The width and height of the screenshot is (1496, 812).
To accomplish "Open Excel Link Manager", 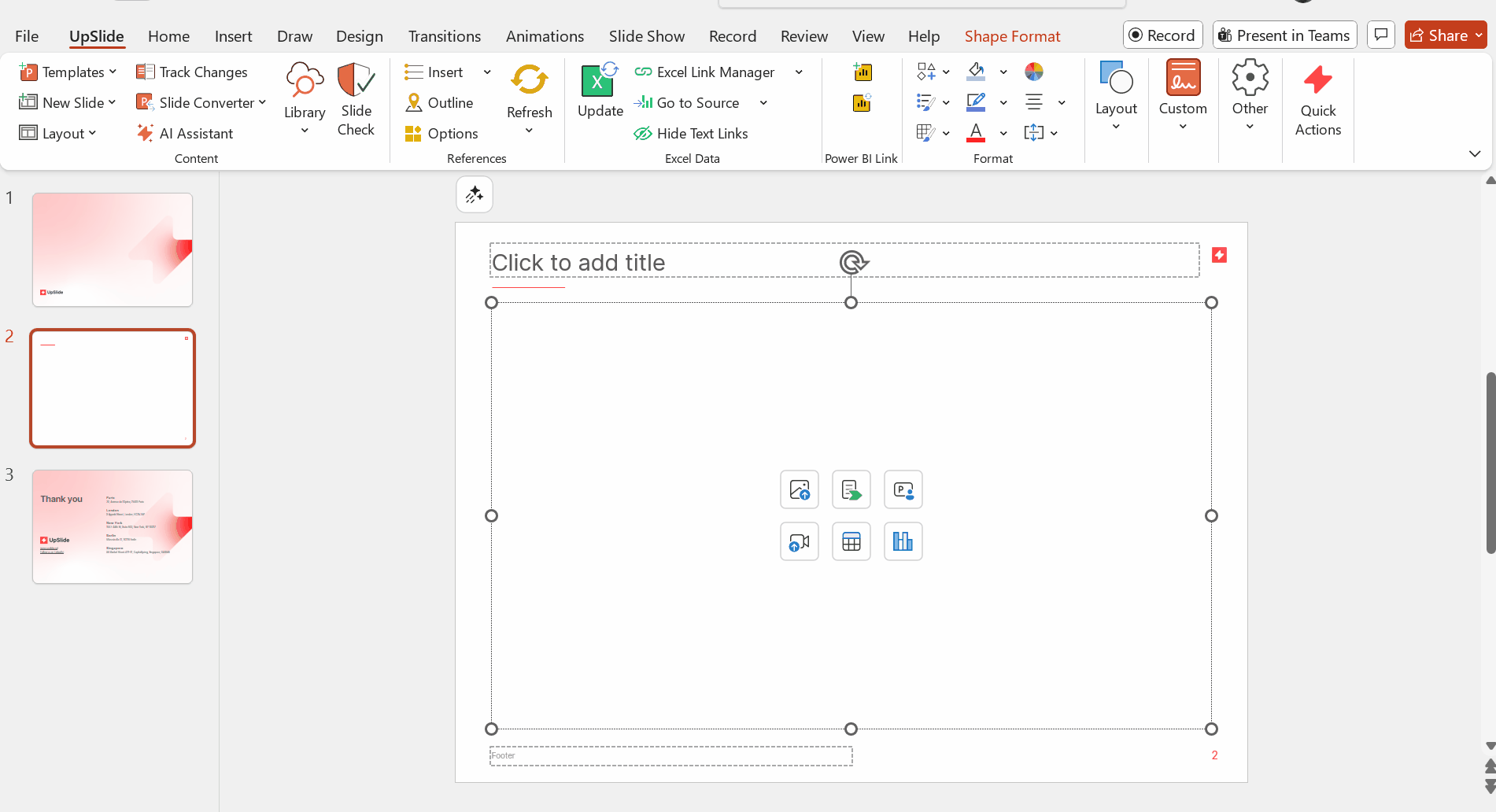I will 705,72.
